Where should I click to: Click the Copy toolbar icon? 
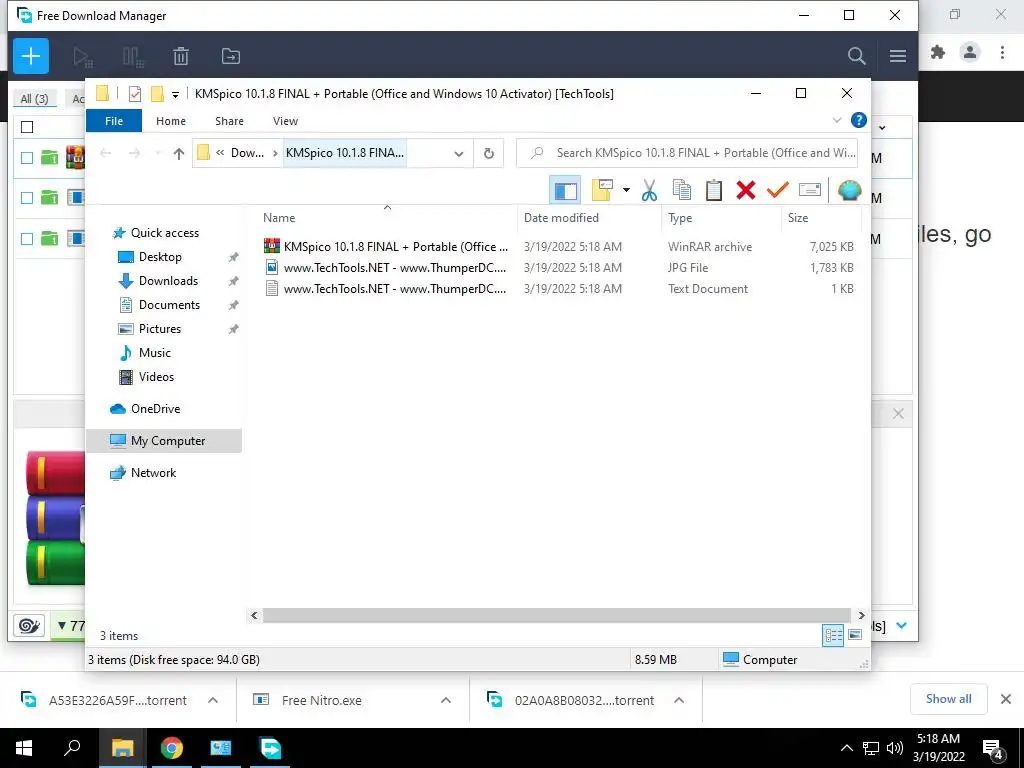pos(681,190)
